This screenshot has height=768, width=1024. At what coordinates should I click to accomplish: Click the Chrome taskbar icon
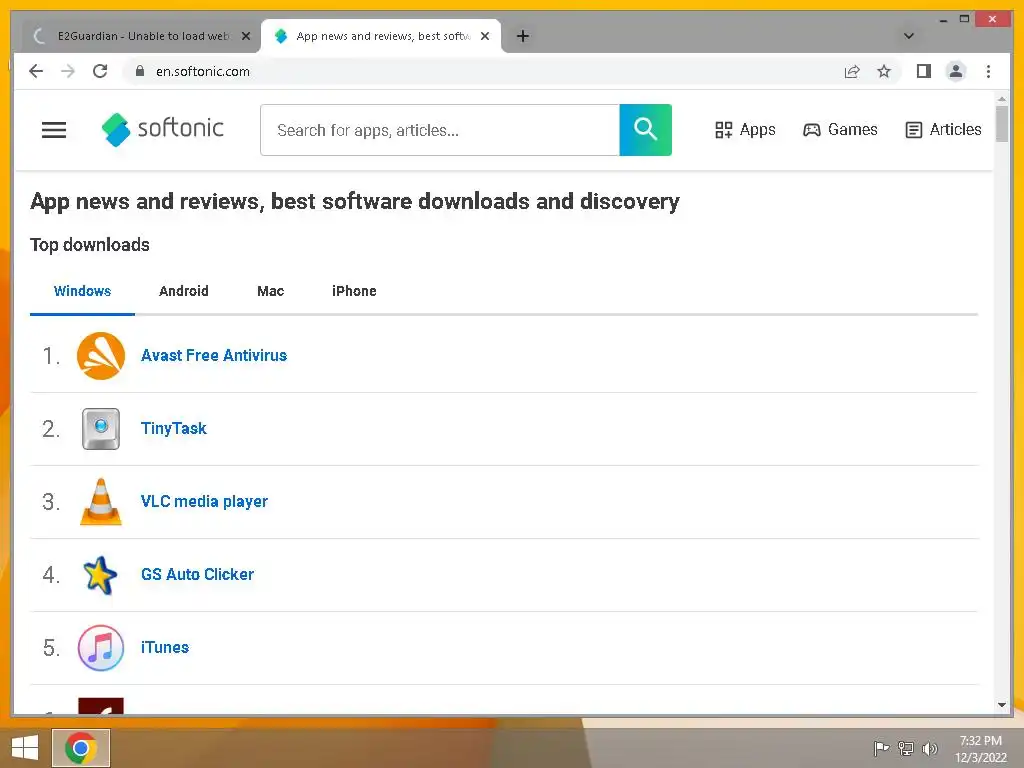[x=81, y=748]
